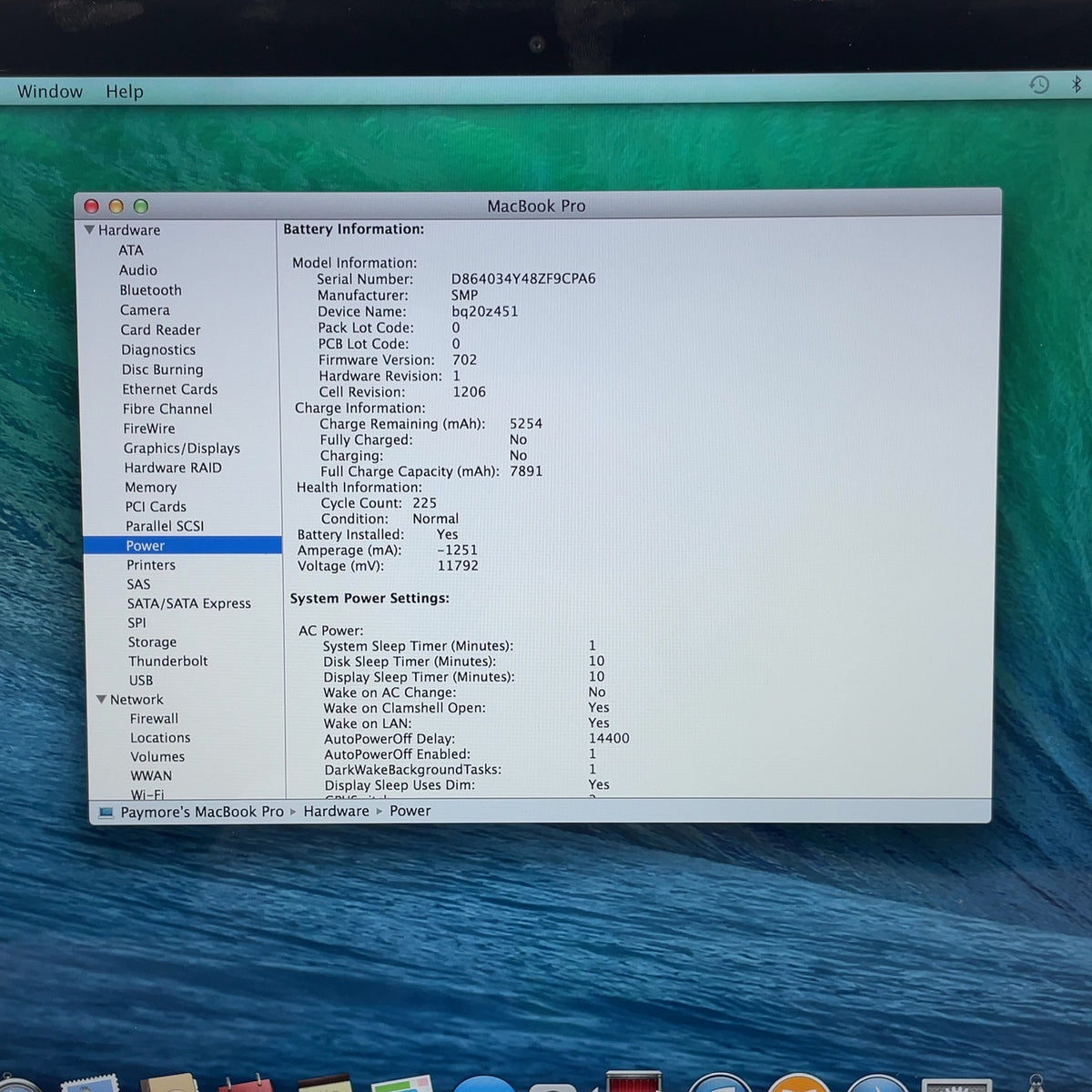Click the red close window button
Screen dimensions: 1092x1092
pyautogui.click(x=91, y=207)
